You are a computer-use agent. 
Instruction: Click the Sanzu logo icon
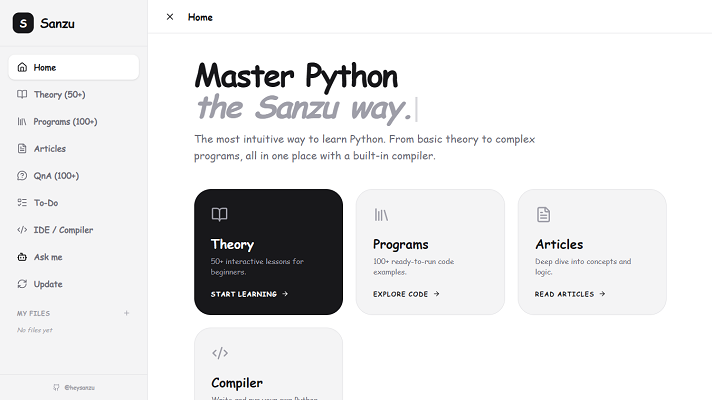click(23, 23)
